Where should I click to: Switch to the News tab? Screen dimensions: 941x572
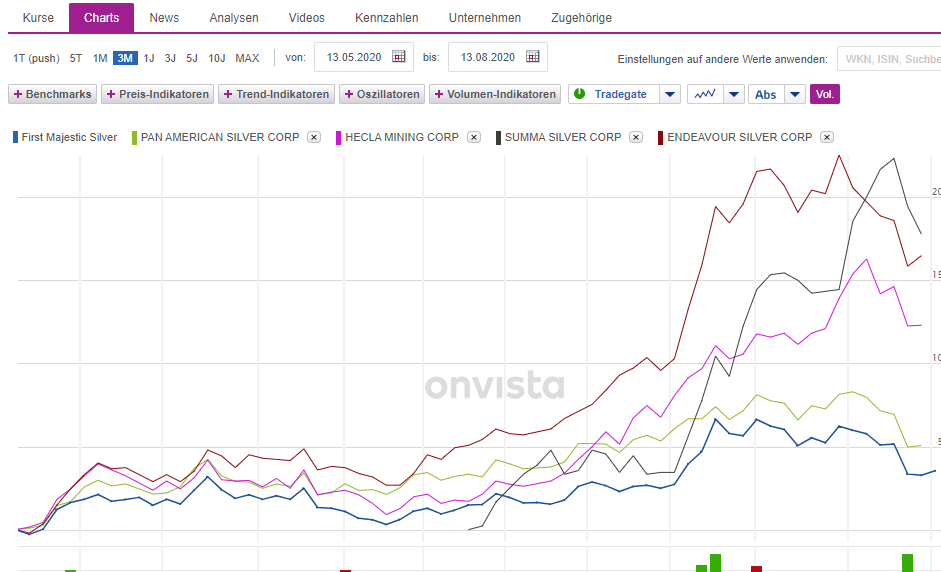164,18
